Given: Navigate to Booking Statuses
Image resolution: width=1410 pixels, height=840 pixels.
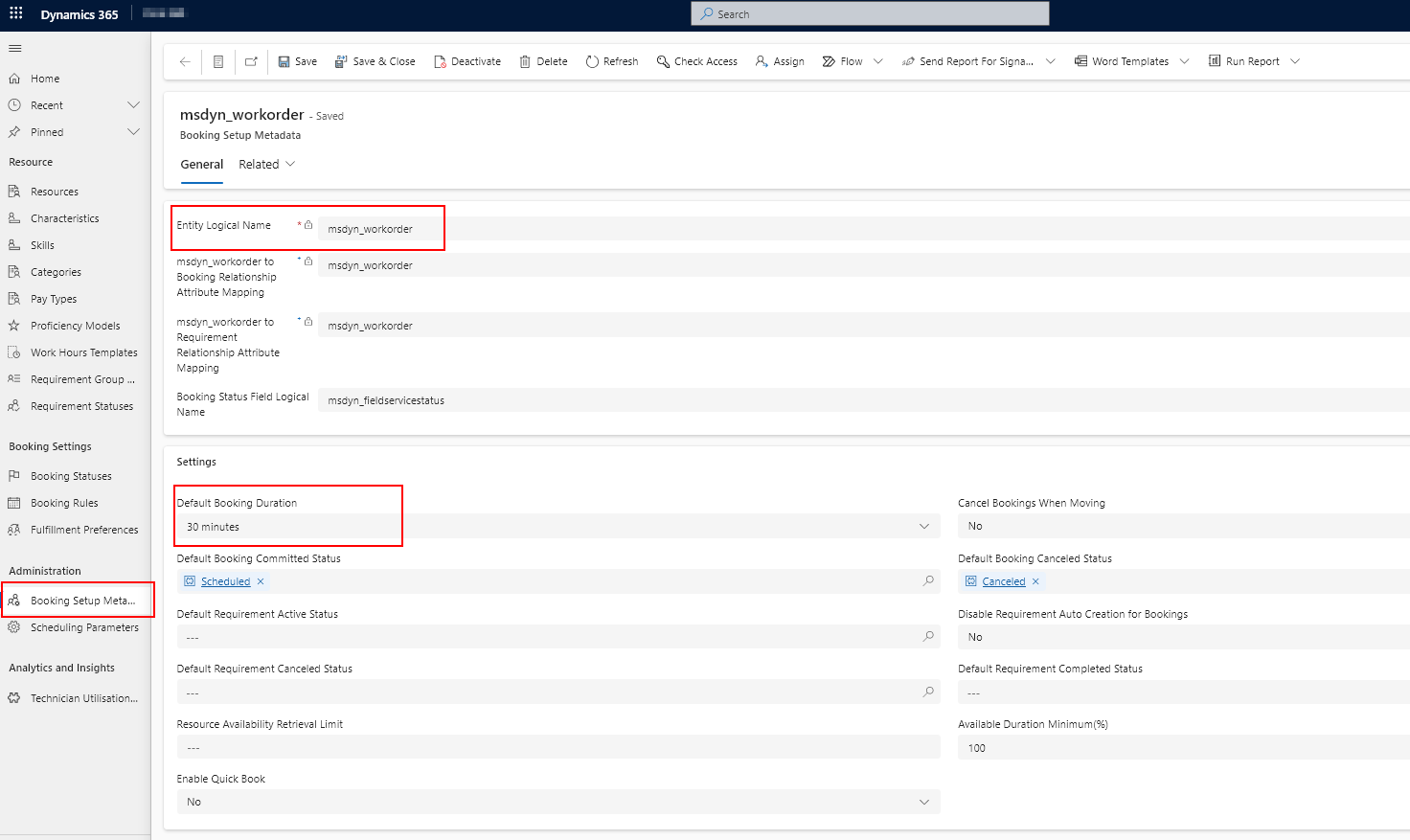Looking at the screenshot, I should click(66, 475).
